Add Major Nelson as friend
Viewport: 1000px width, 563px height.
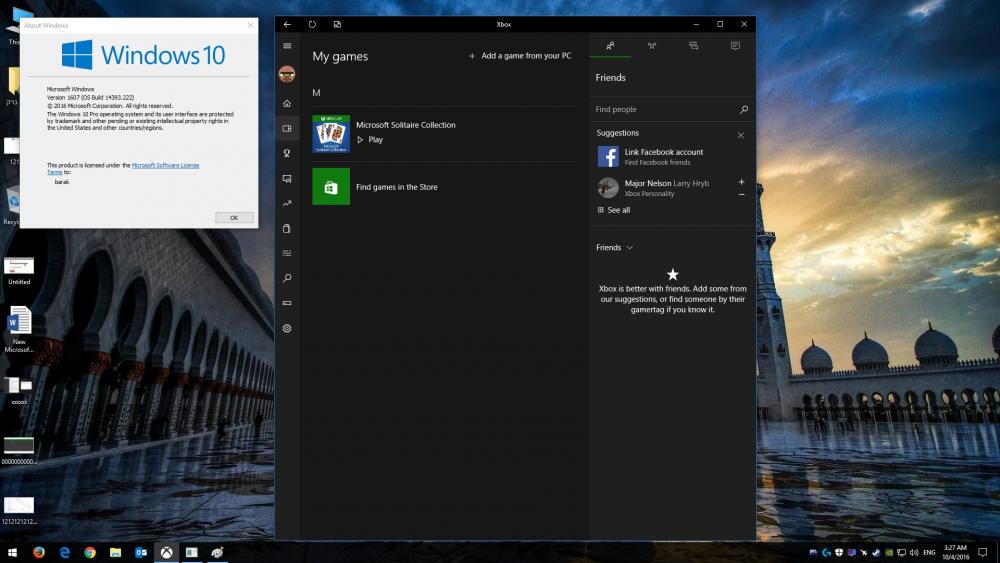741,182
